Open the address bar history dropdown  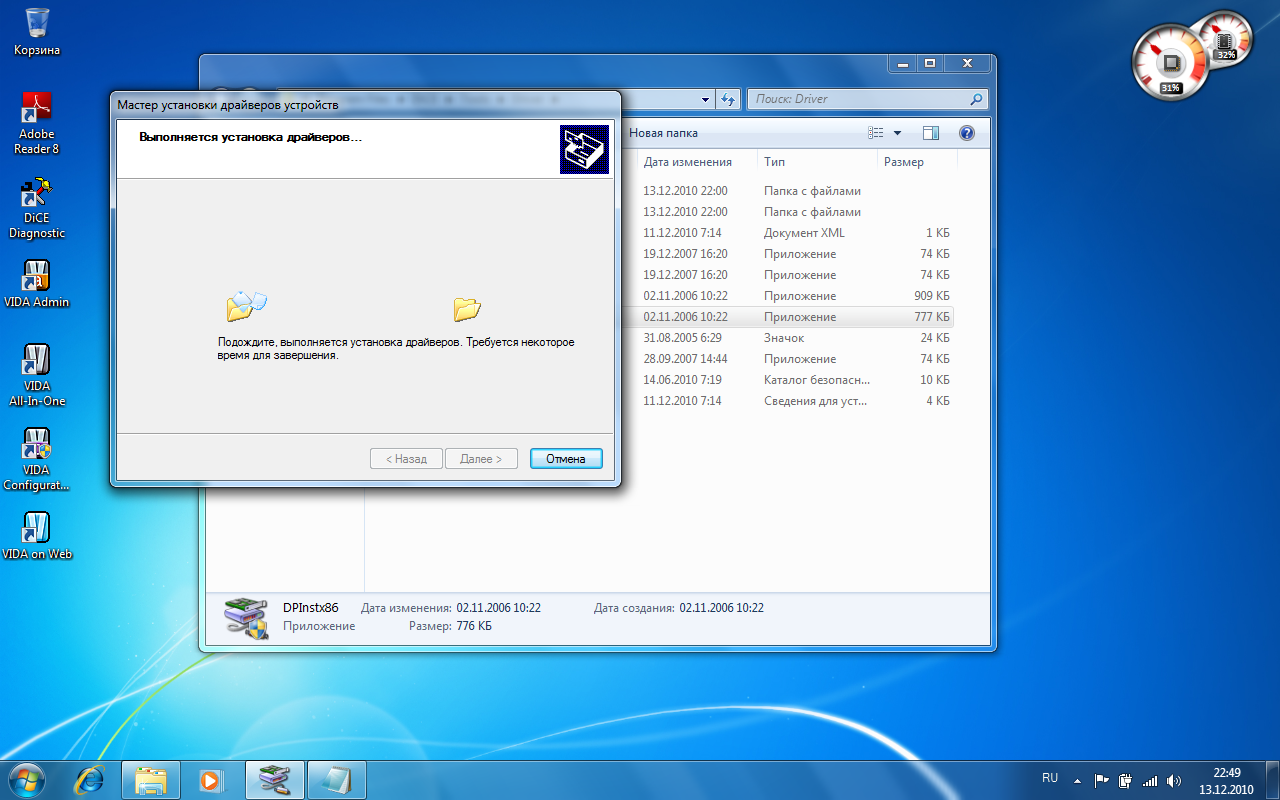pyautogui.click(x=706, y=99)
